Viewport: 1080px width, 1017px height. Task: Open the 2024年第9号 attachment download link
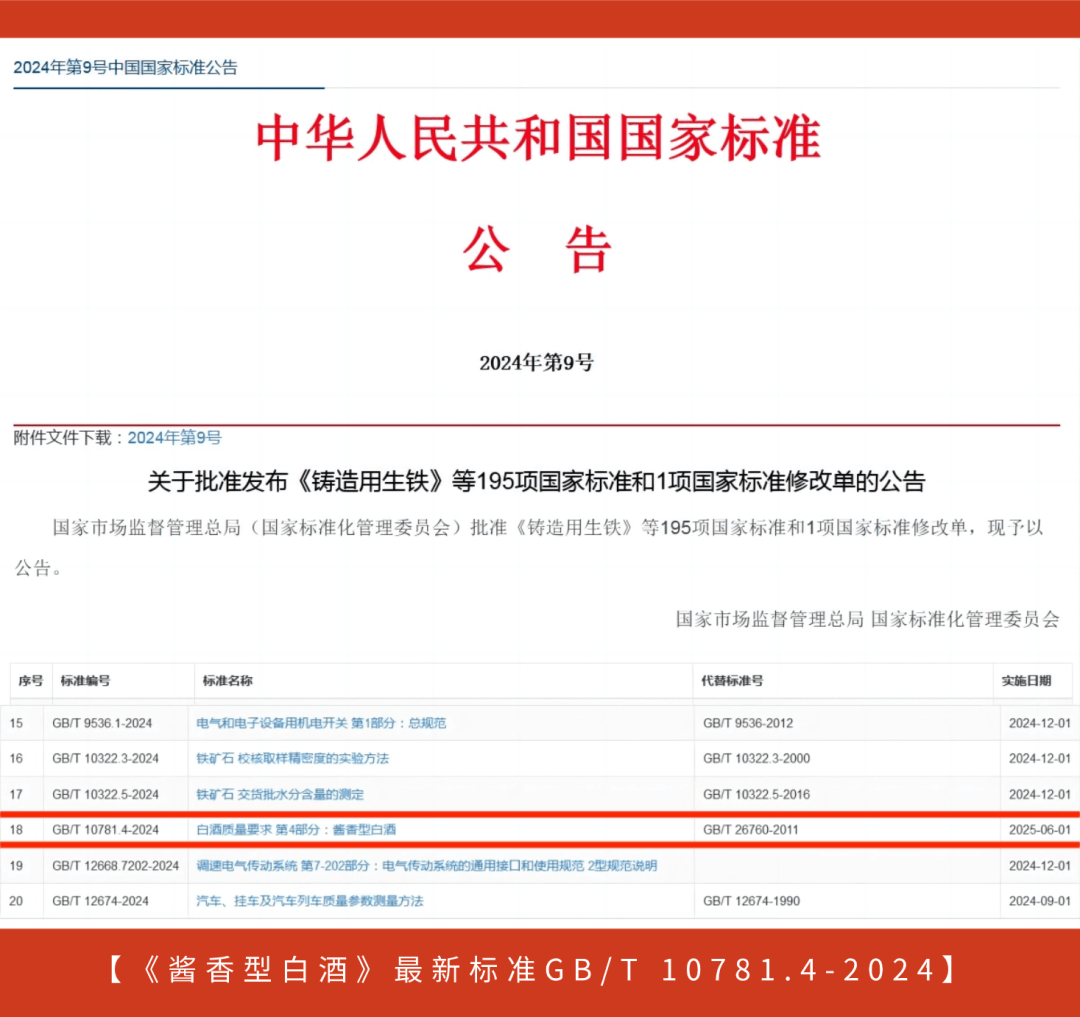click(174, 438)
